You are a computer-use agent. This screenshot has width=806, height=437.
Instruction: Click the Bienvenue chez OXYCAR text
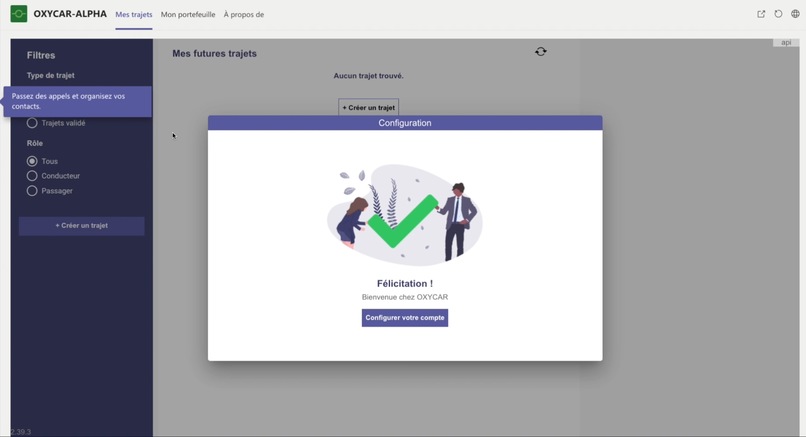click(x=405, y=297)
